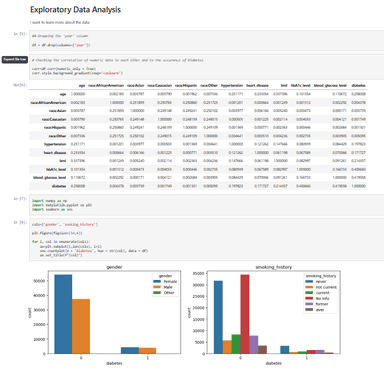Click the orange Male bar for diabetes 0
This screenshot has height=371, width=384.
coord(81,326)
